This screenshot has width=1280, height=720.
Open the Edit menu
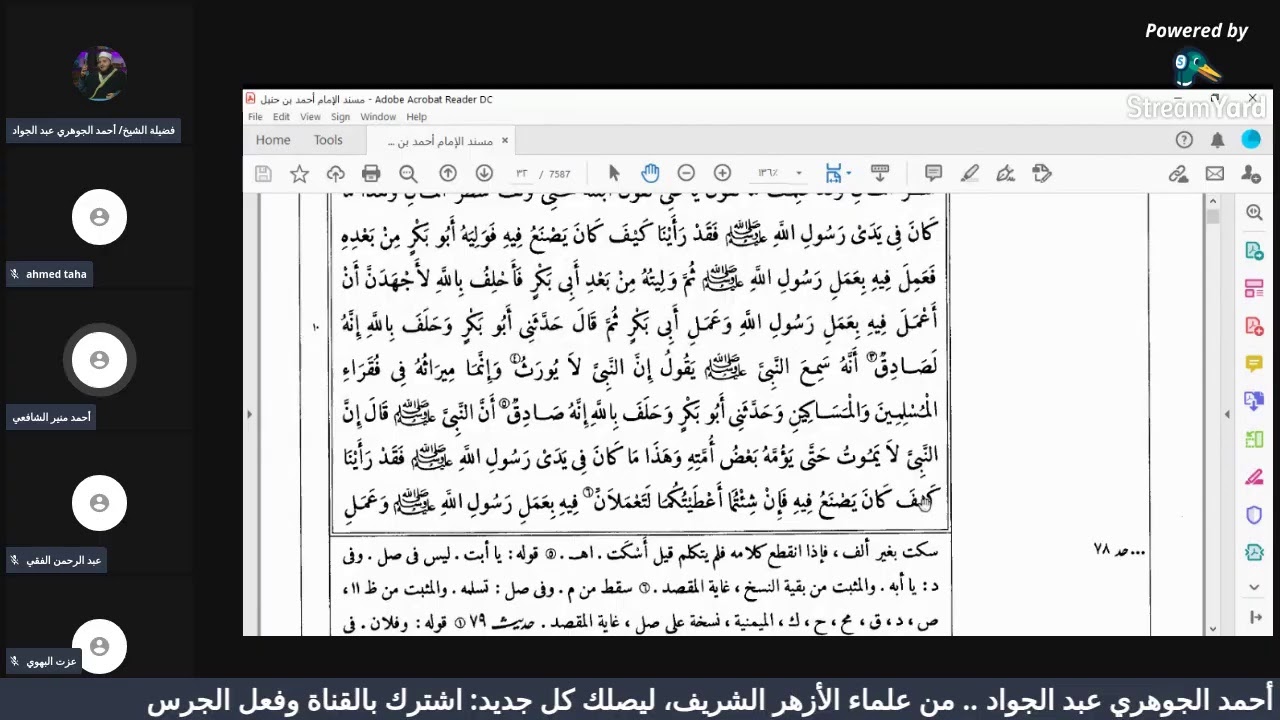282,117
